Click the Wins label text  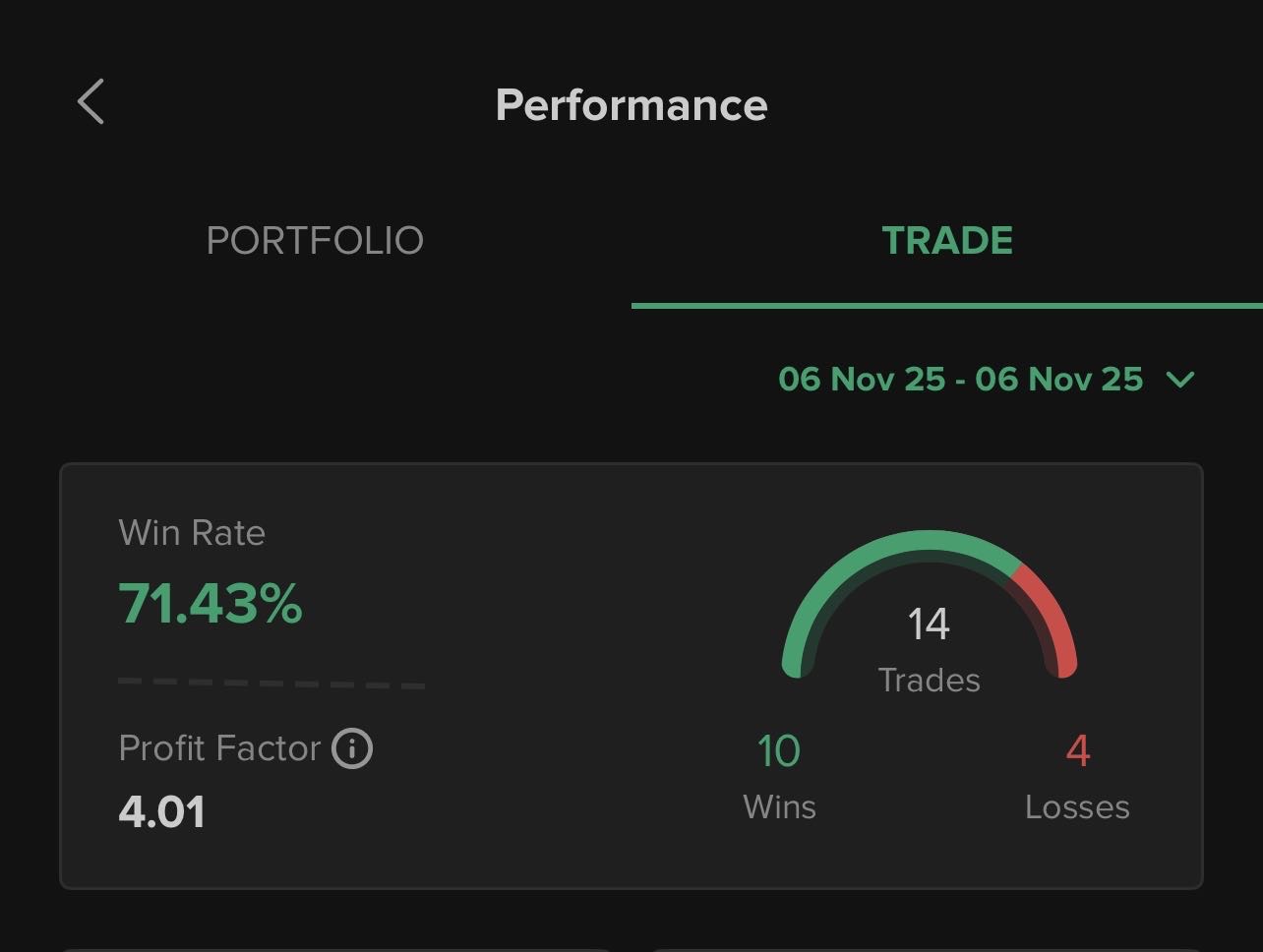[779, 807]
